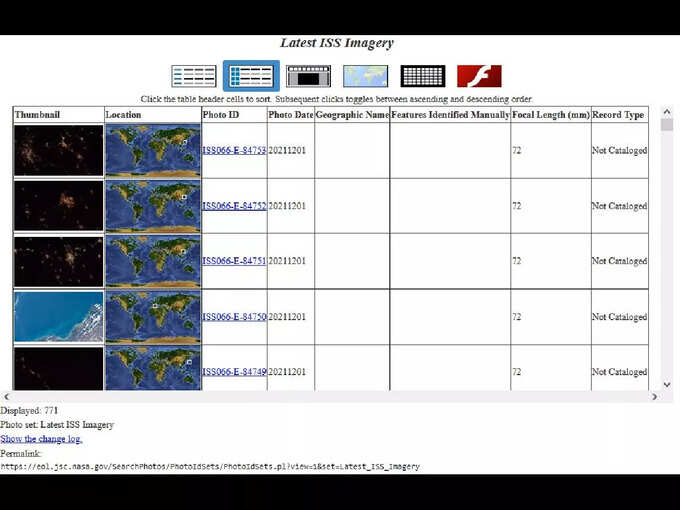Open the red Flash viewer icon

[x=480, y=76]
